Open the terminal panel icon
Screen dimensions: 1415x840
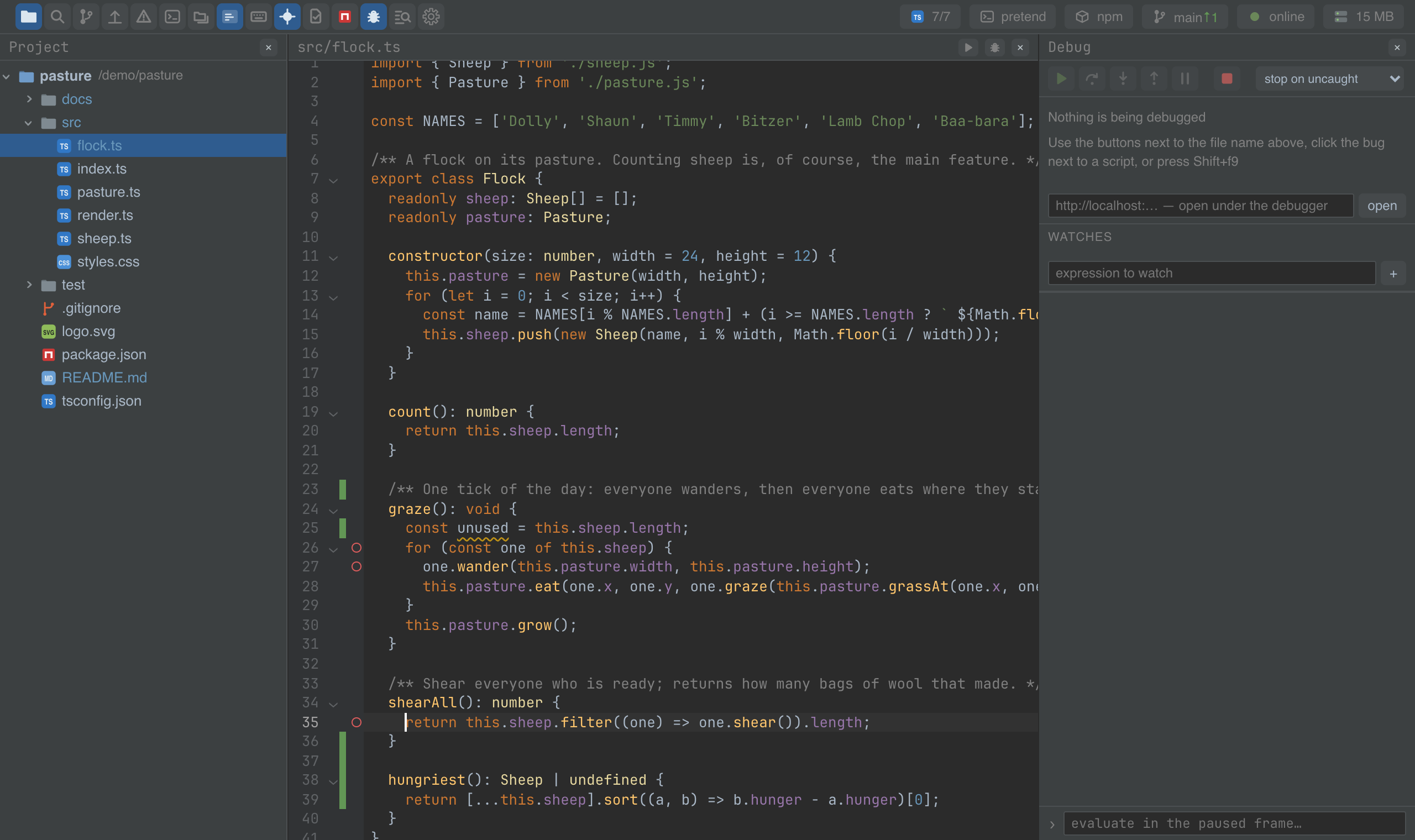click(x=172, y=17)
